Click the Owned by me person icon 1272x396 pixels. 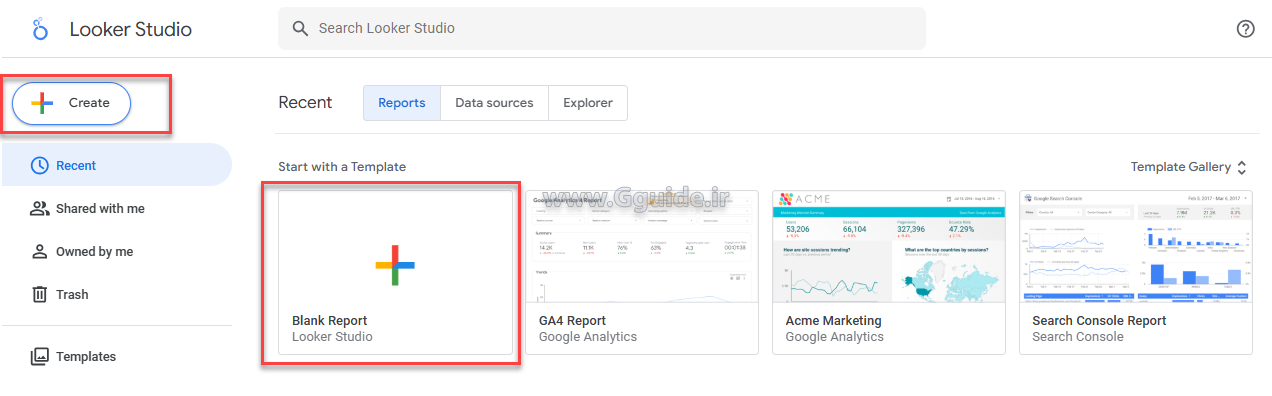click(40, 251)
